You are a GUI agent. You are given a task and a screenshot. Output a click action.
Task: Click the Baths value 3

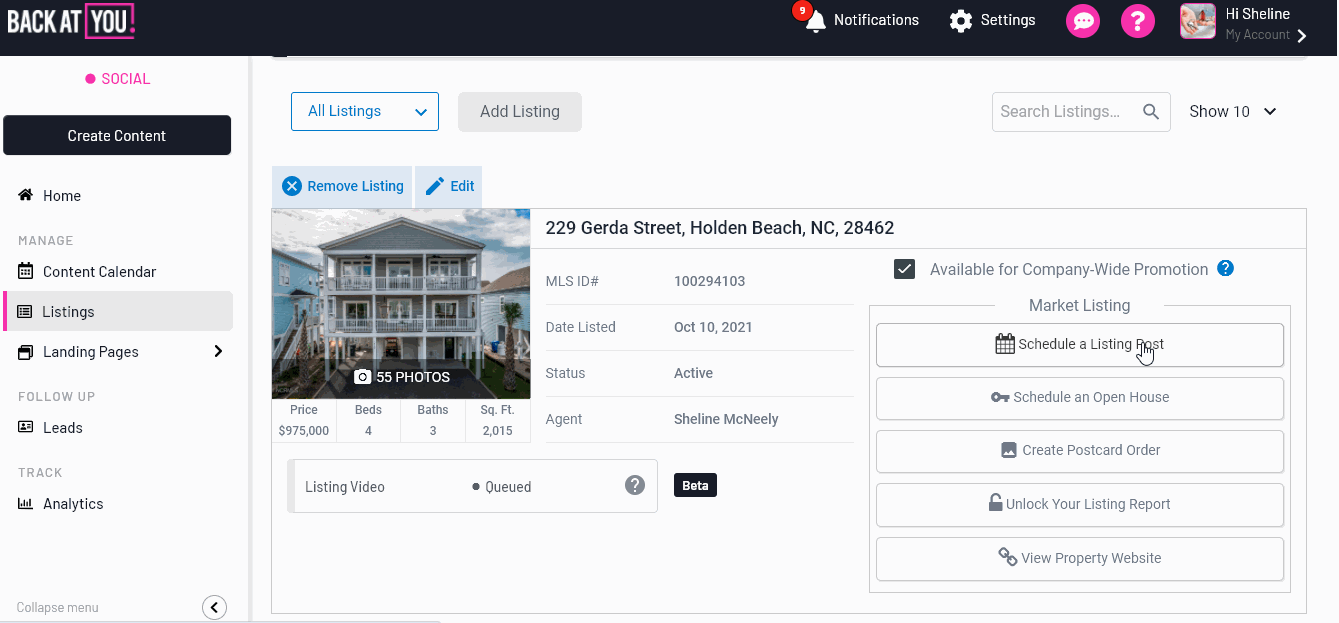click(x=432, y=431)
